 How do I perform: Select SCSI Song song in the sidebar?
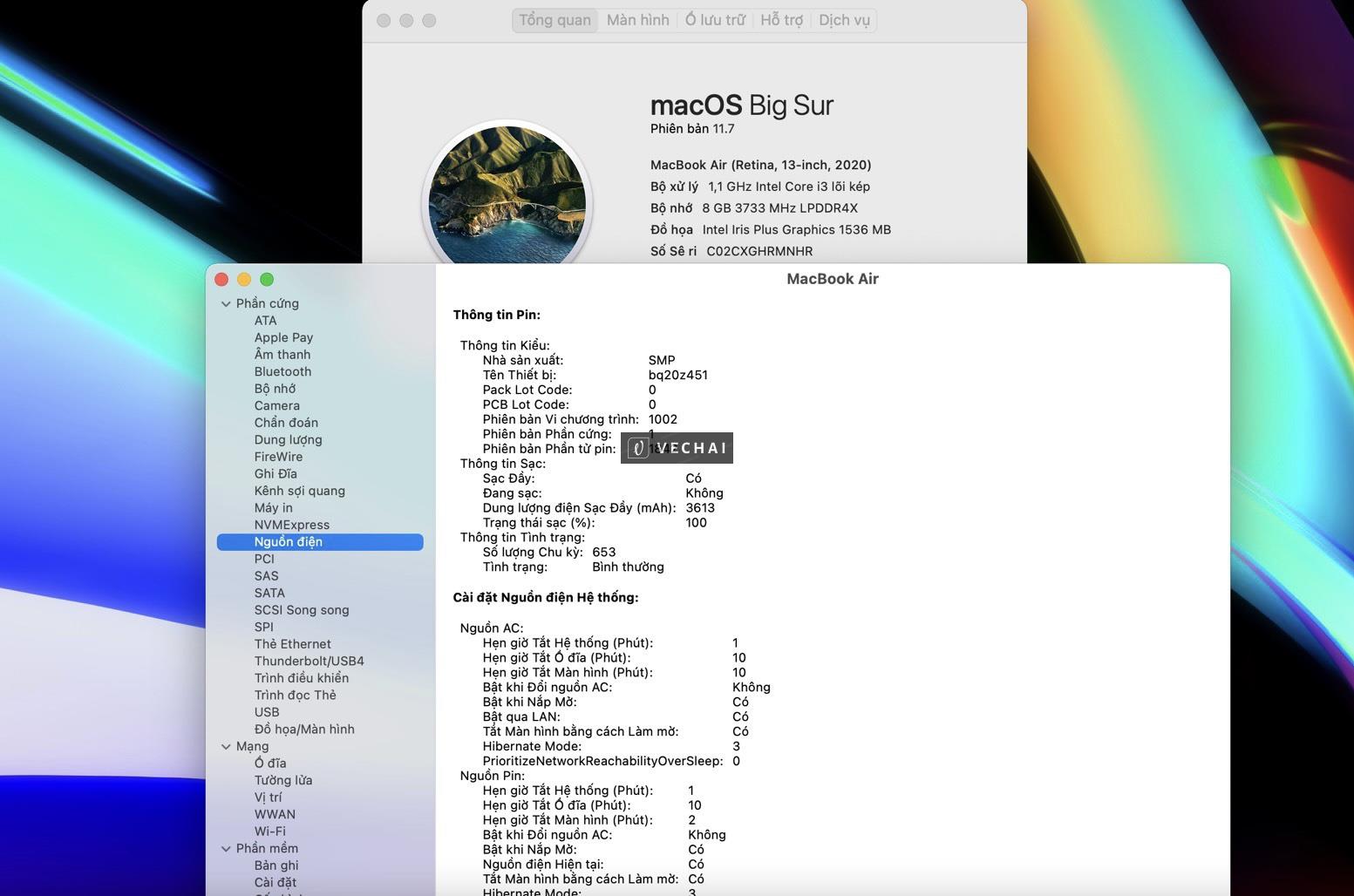[x=301, y=610]
